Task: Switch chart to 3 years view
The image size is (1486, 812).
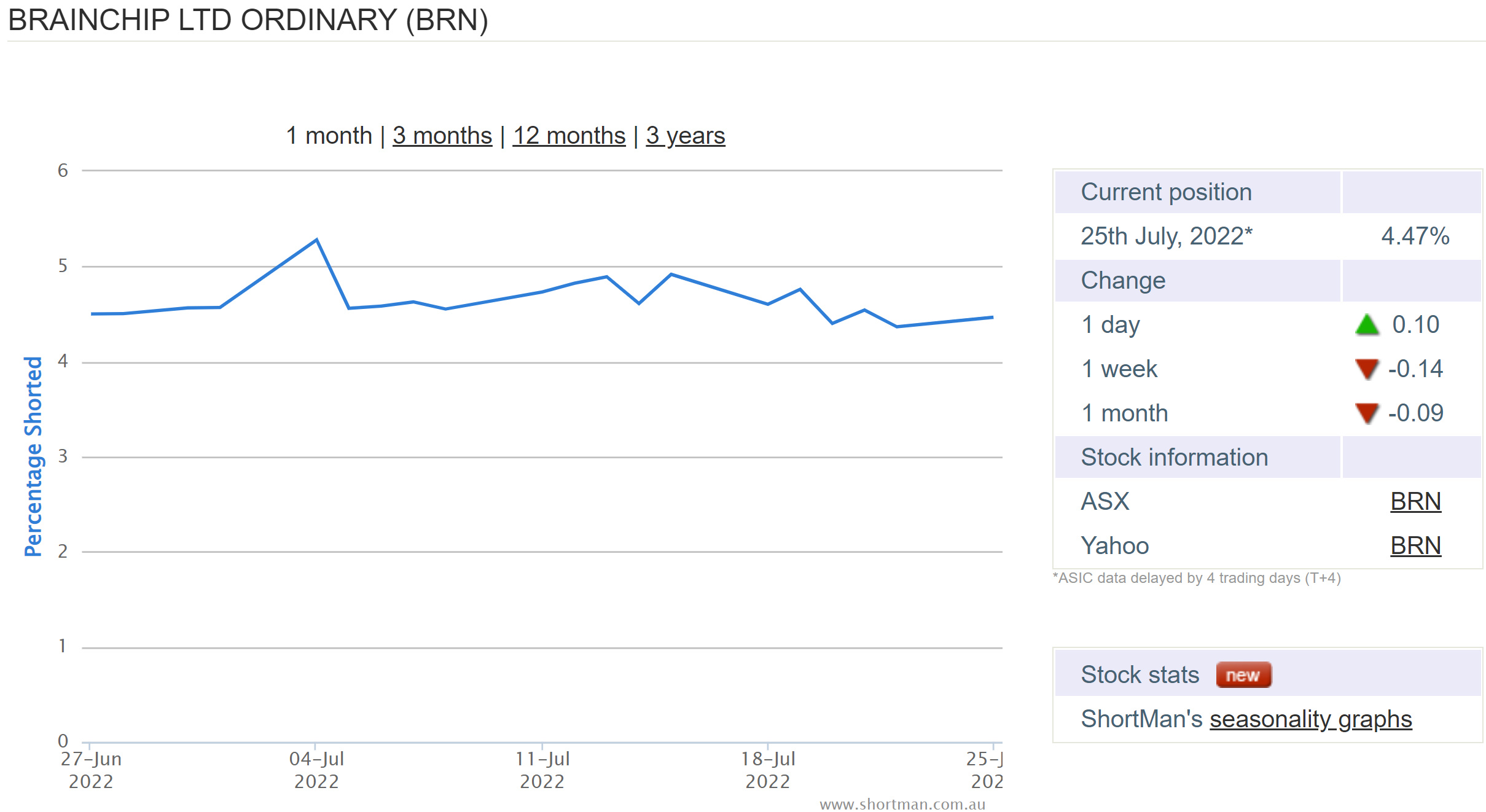Action: pos(685,136)
